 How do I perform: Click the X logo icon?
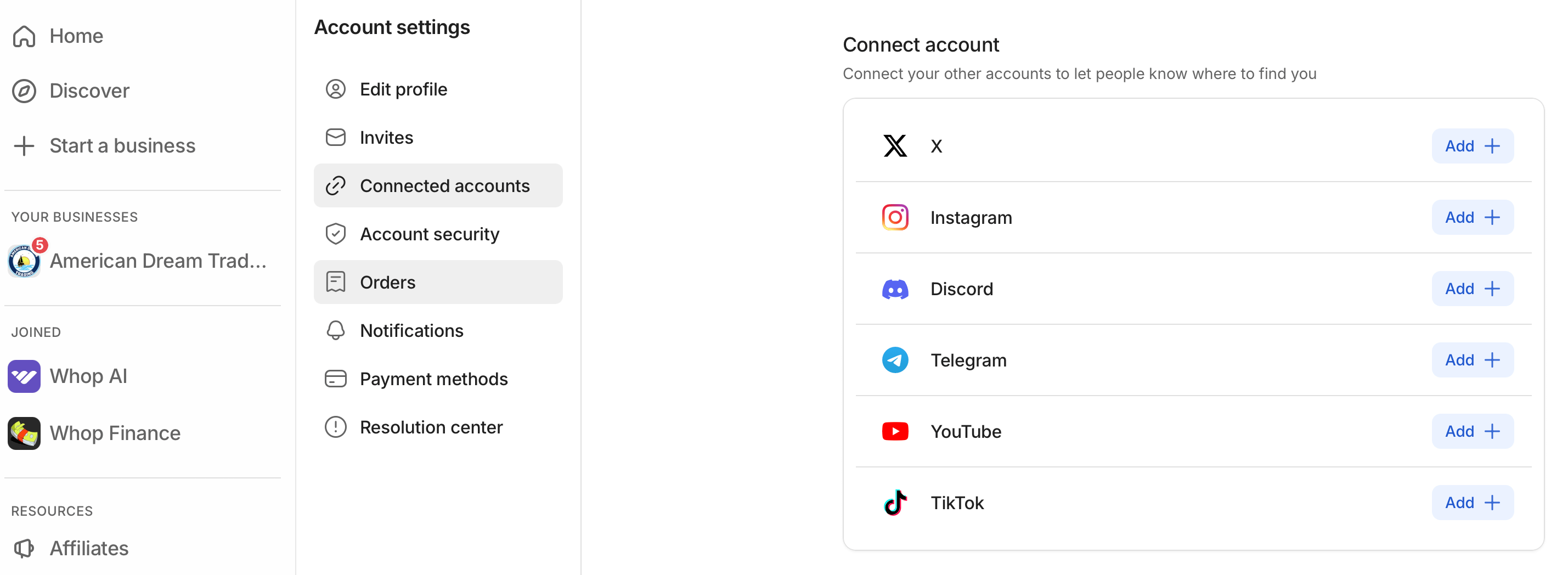(895, 146)
